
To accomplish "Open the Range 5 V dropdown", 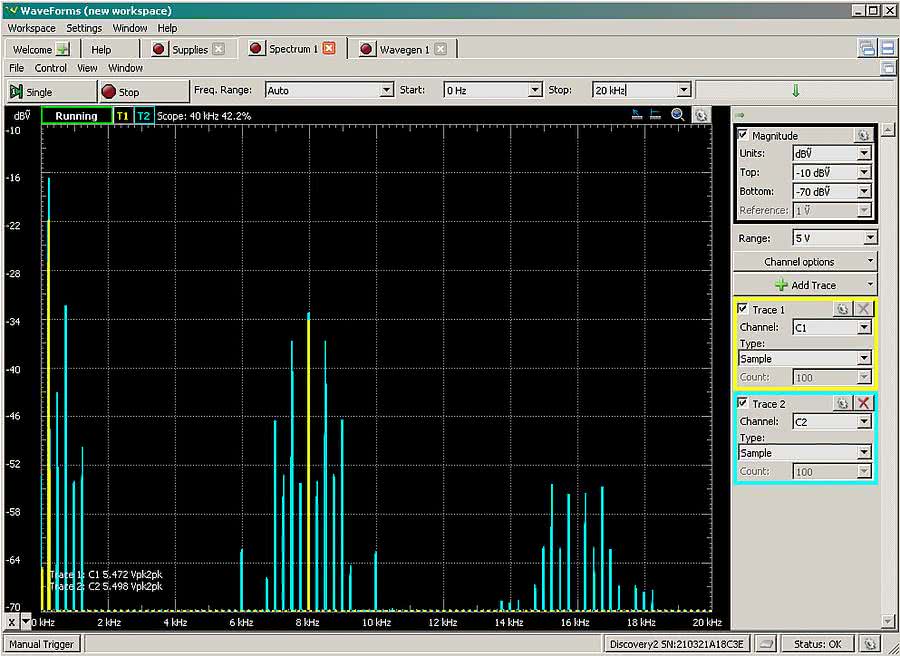I will point(870,238).
